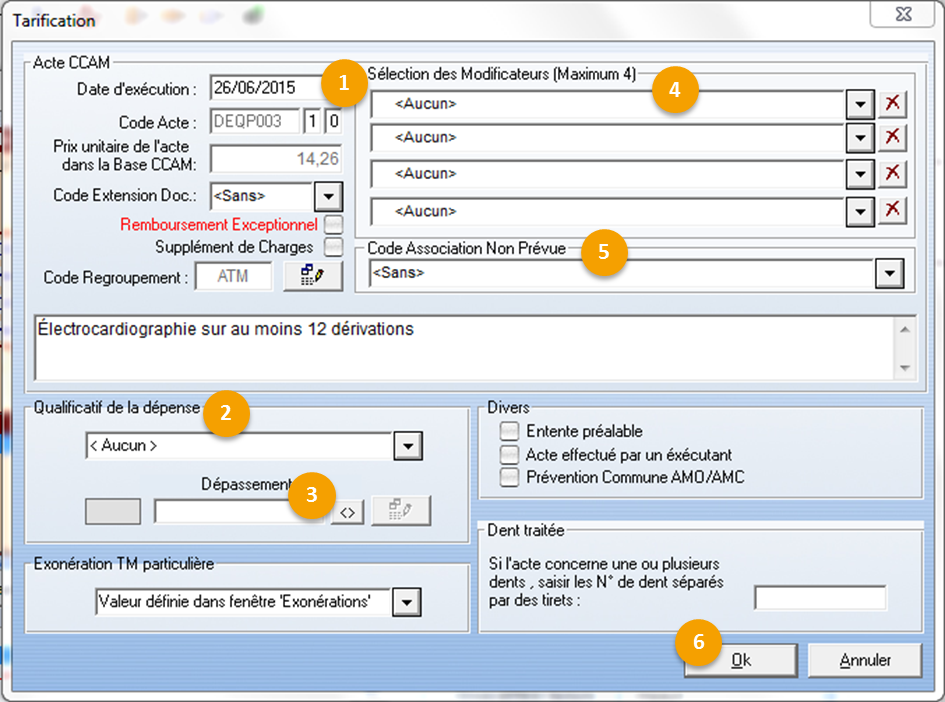
Task: Click the tooth number input field
Action: click(820, 598)
